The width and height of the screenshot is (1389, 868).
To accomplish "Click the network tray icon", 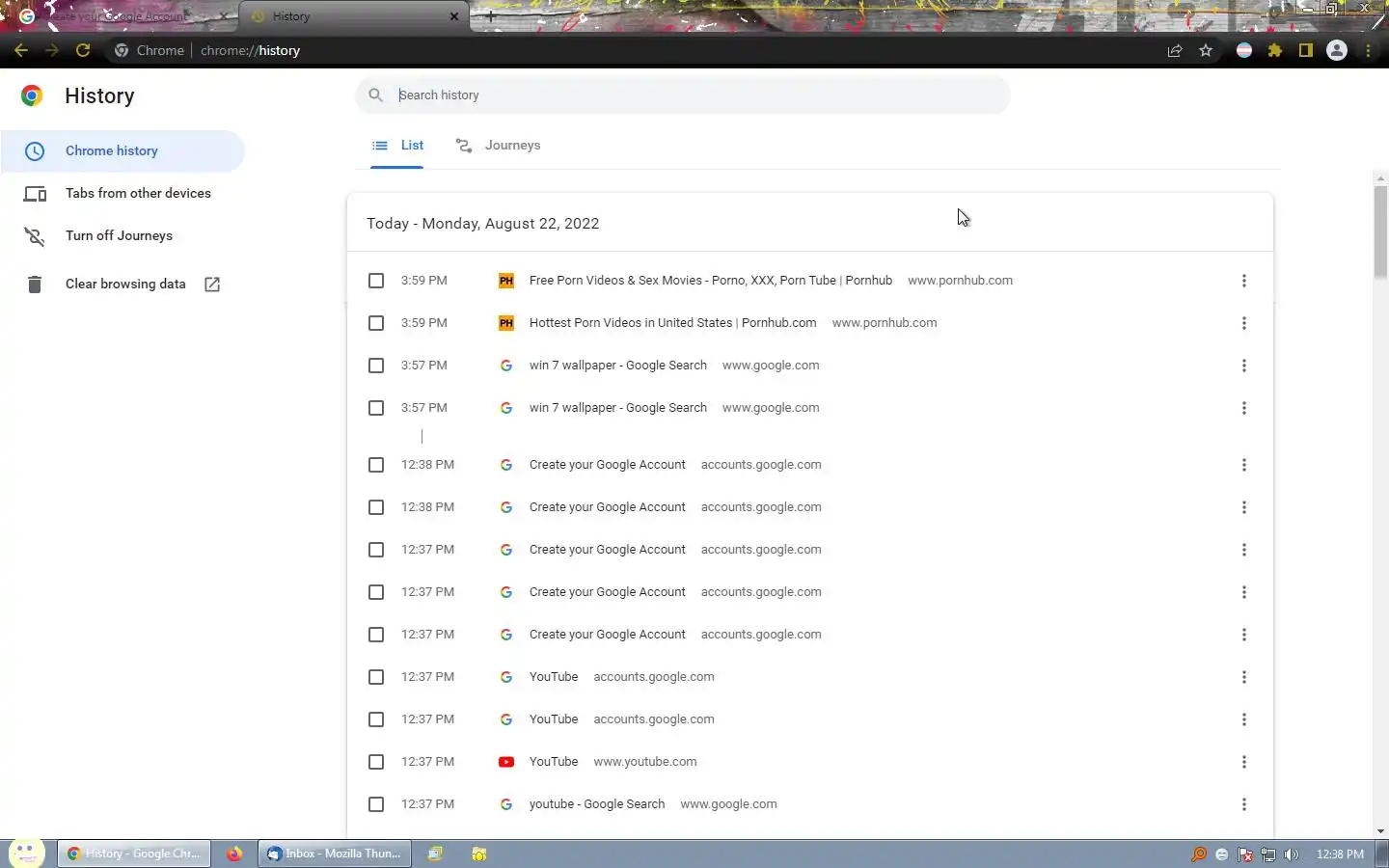I will [x=1268, y=854].
